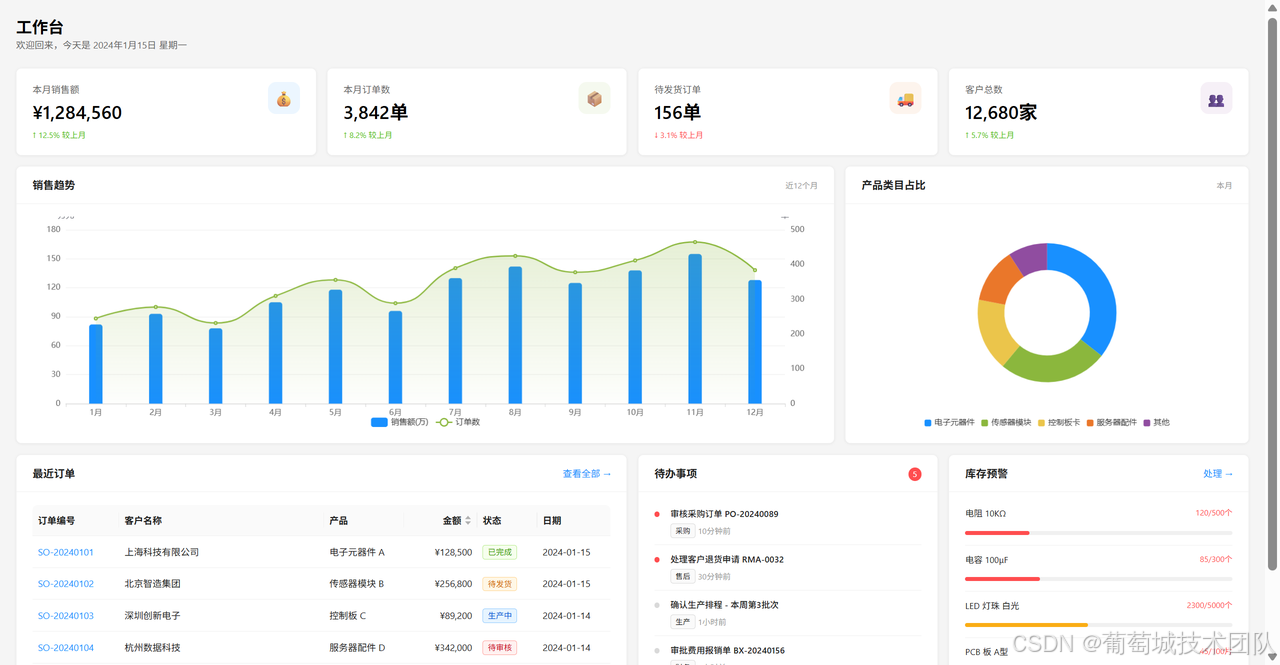This screenshot has width=1280, height=665.
Task: Select customer 杭州数据科技
Action: pos(153,648)
